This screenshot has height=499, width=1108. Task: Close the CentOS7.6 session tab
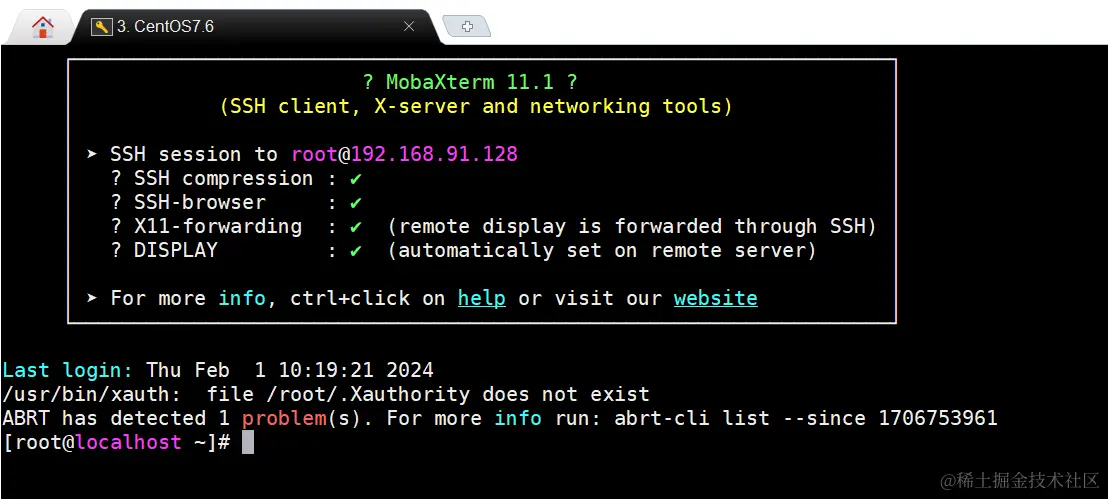pyautogui.click(x=408, y=27)
